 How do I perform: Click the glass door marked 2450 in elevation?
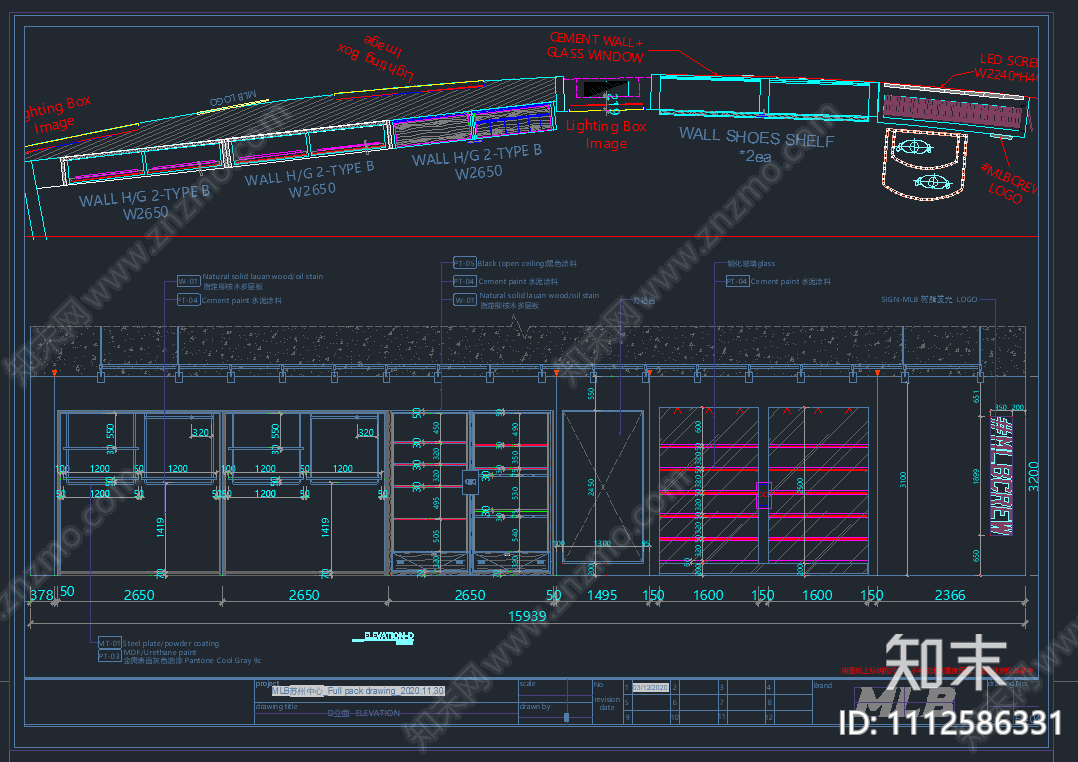(603, 487)
